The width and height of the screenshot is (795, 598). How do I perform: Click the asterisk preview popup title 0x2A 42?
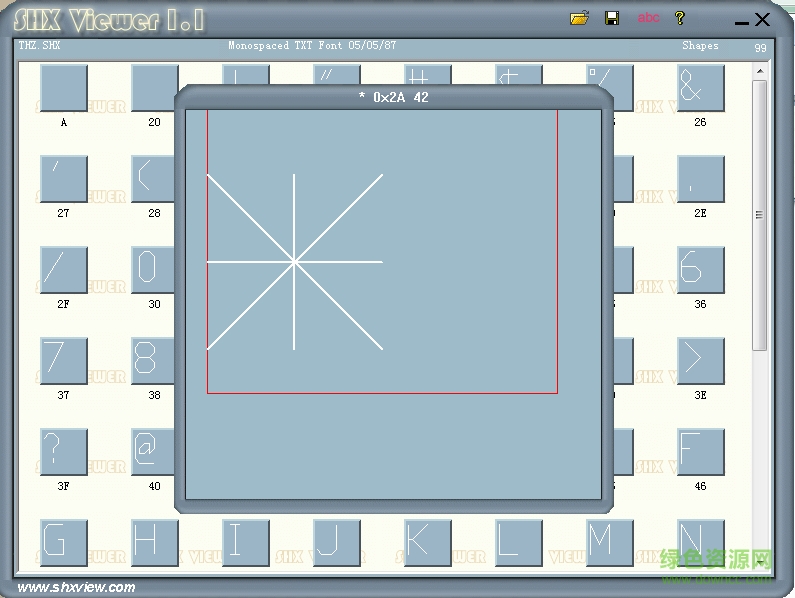click(393, 97)
